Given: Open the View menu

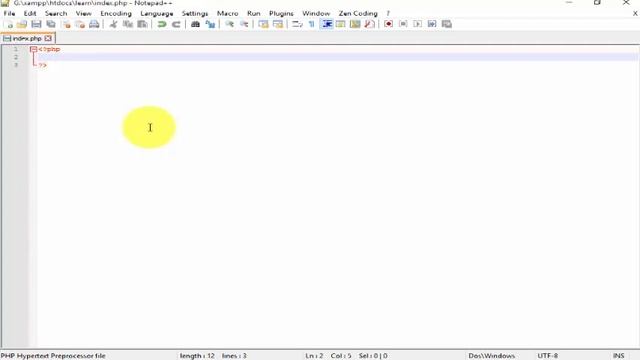Looking at the screenshot, I should (x=84, y=13).
